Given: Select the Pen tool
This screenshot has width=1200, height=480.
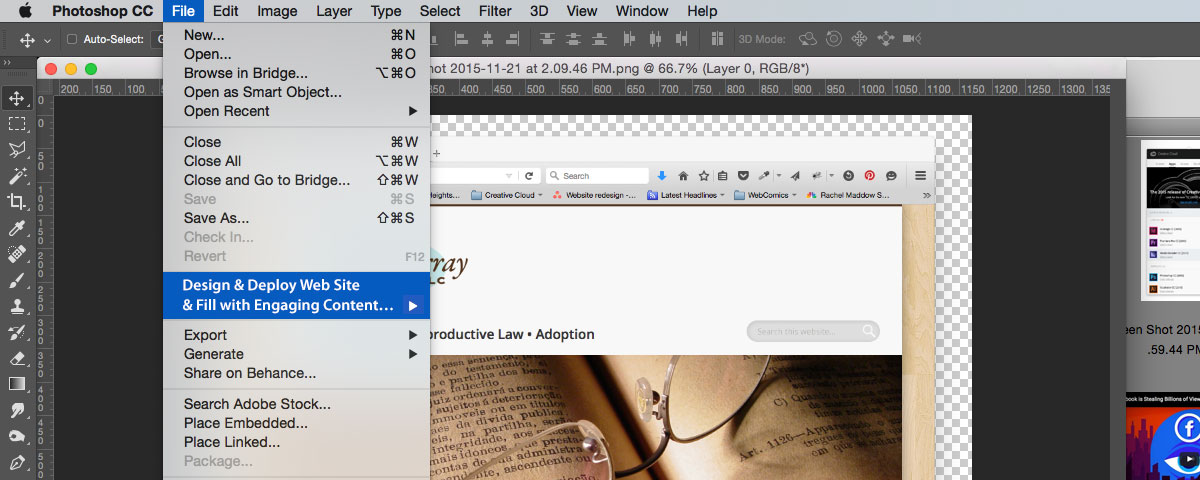Looking at the screenshot, I should pos(17,462).
